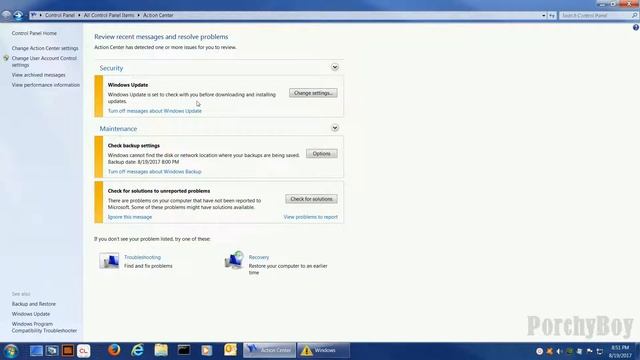Open the Troubleshooting link

click(142, 257)
